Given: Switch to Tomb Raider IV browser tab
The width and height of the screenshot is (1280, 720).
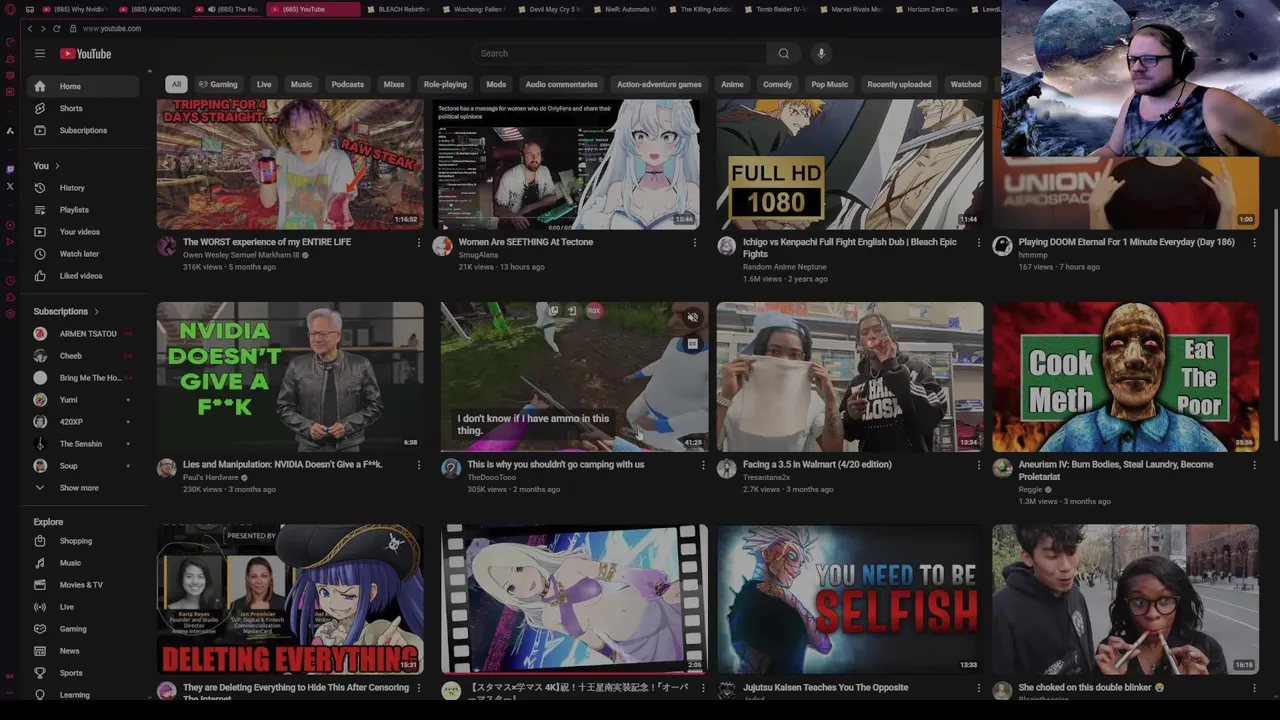Looking at the screenshot, I should click(x=779, y=9).
